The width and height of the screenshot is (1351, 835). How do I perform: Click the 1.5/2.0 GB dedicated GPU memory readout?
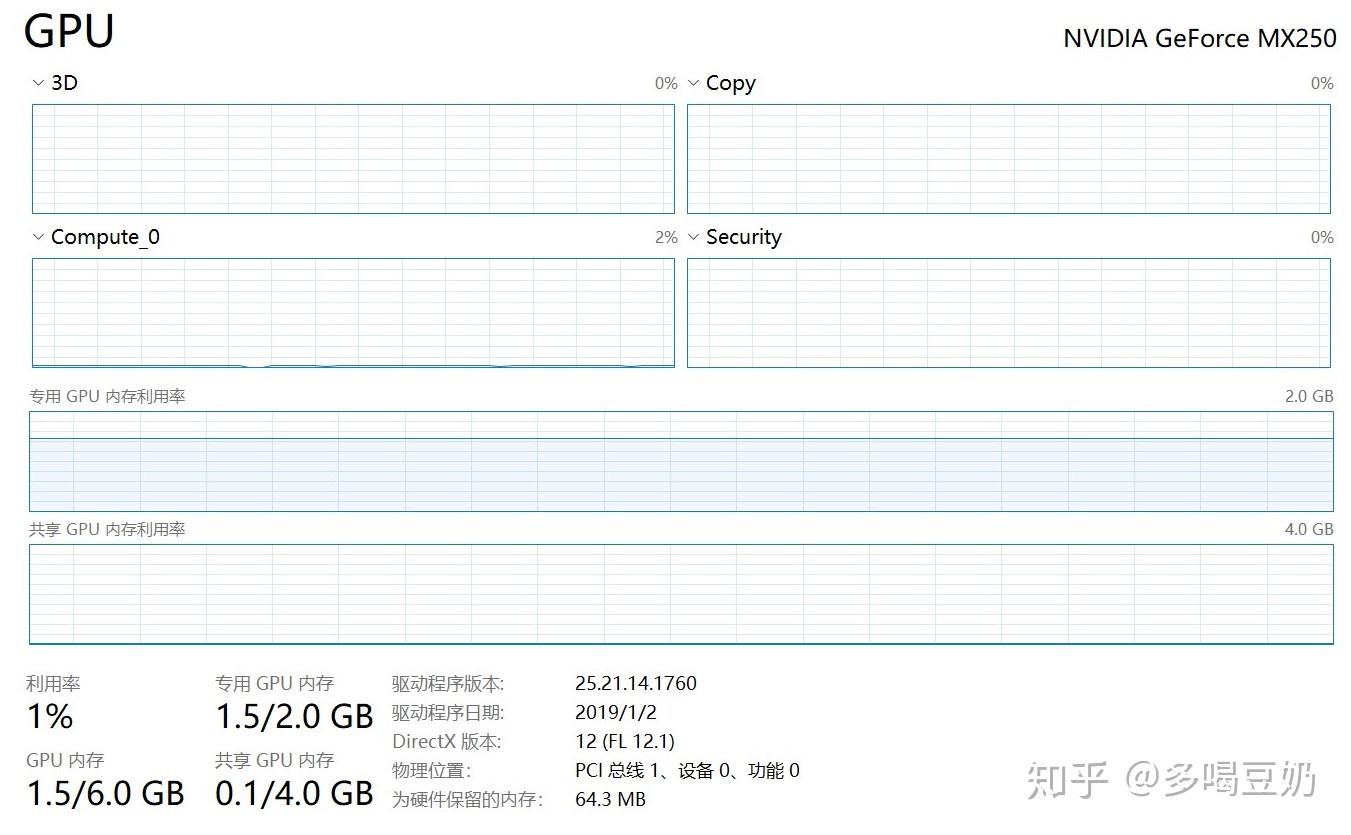(295, 716)
